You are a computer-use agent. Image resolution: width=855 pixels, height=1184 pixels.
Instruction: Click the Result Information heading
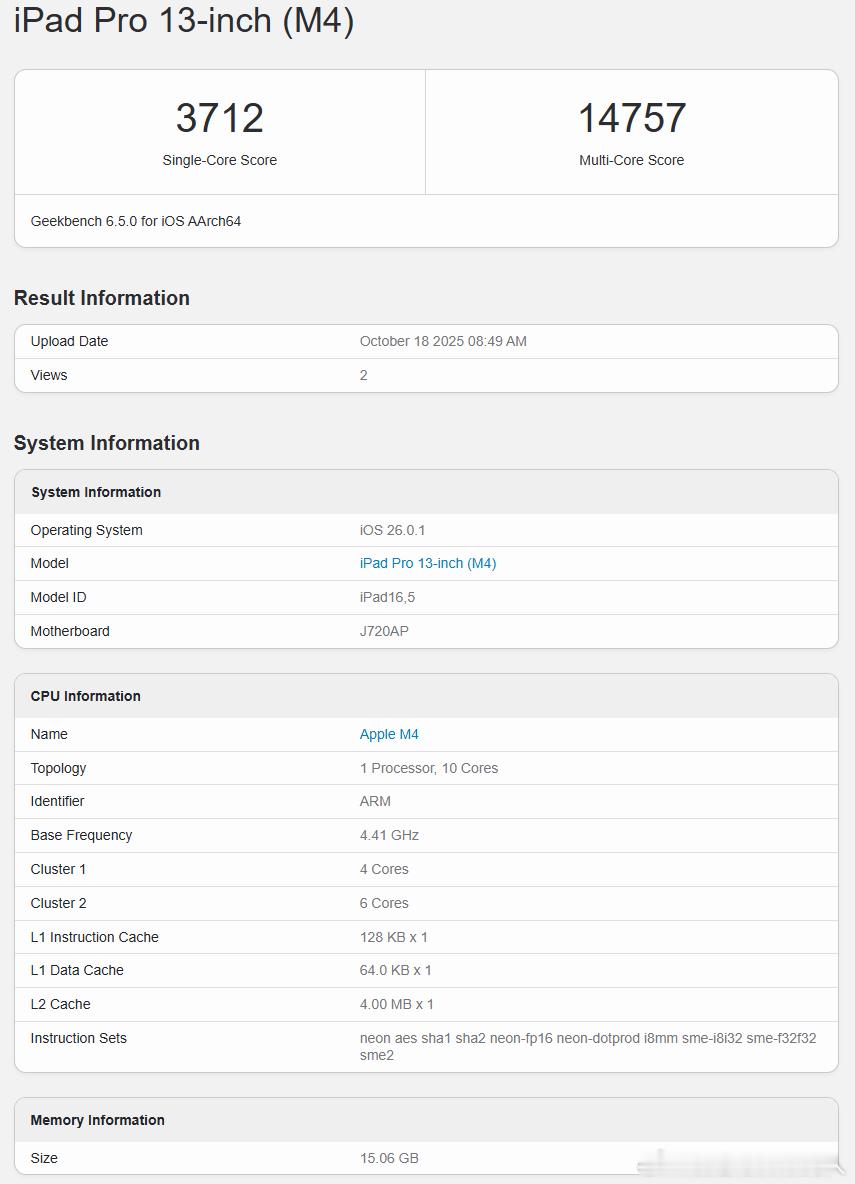pos(102,298)
